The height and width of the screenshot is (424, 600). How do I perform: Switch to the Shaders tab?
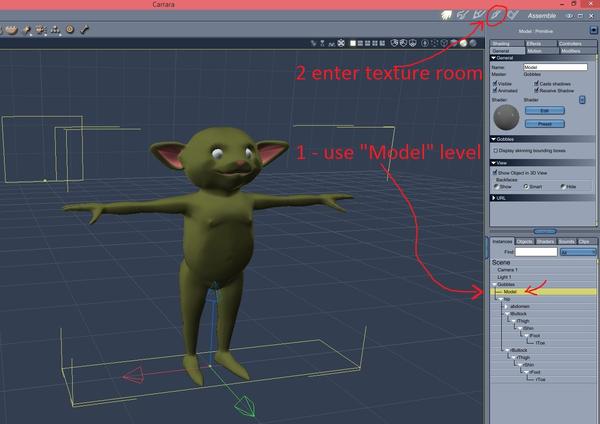[545, 241]
